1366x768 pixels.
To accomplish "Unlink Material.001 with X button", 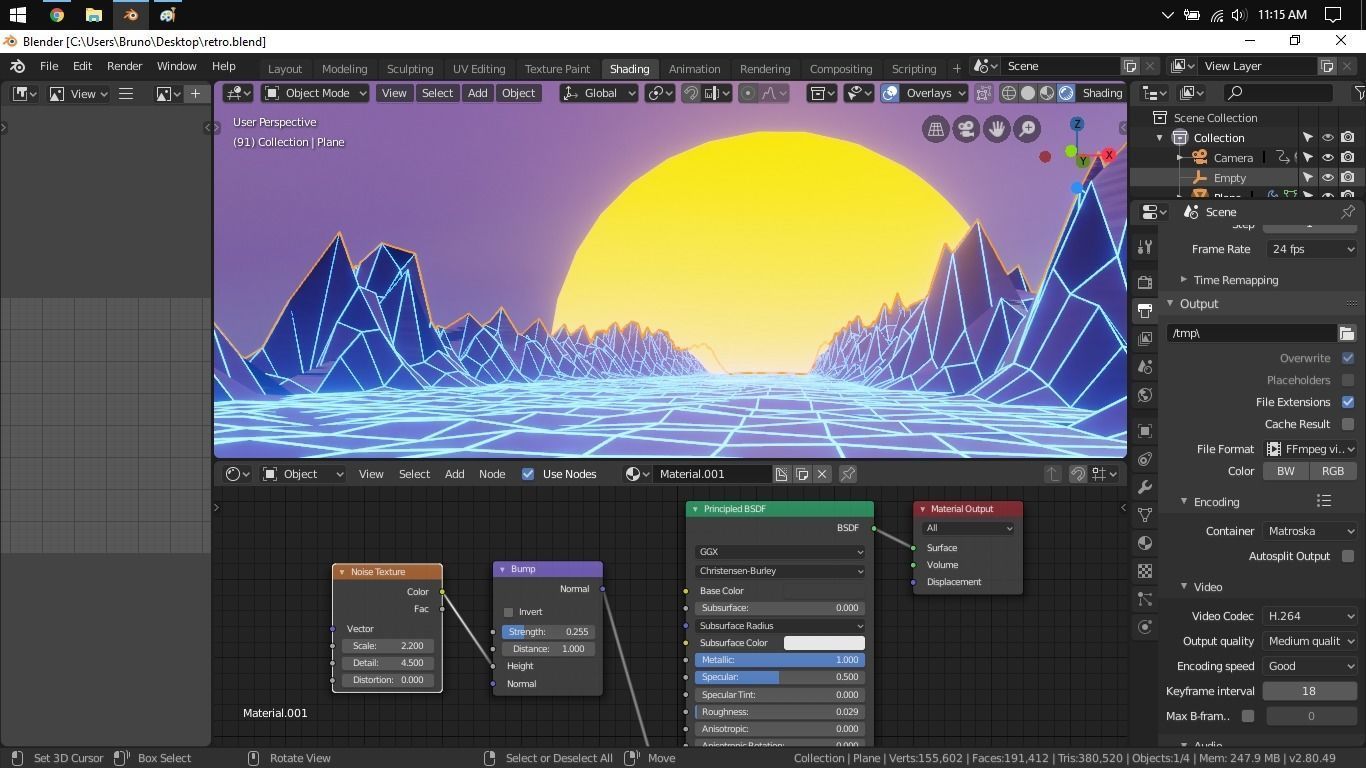I will click(822, 474).
